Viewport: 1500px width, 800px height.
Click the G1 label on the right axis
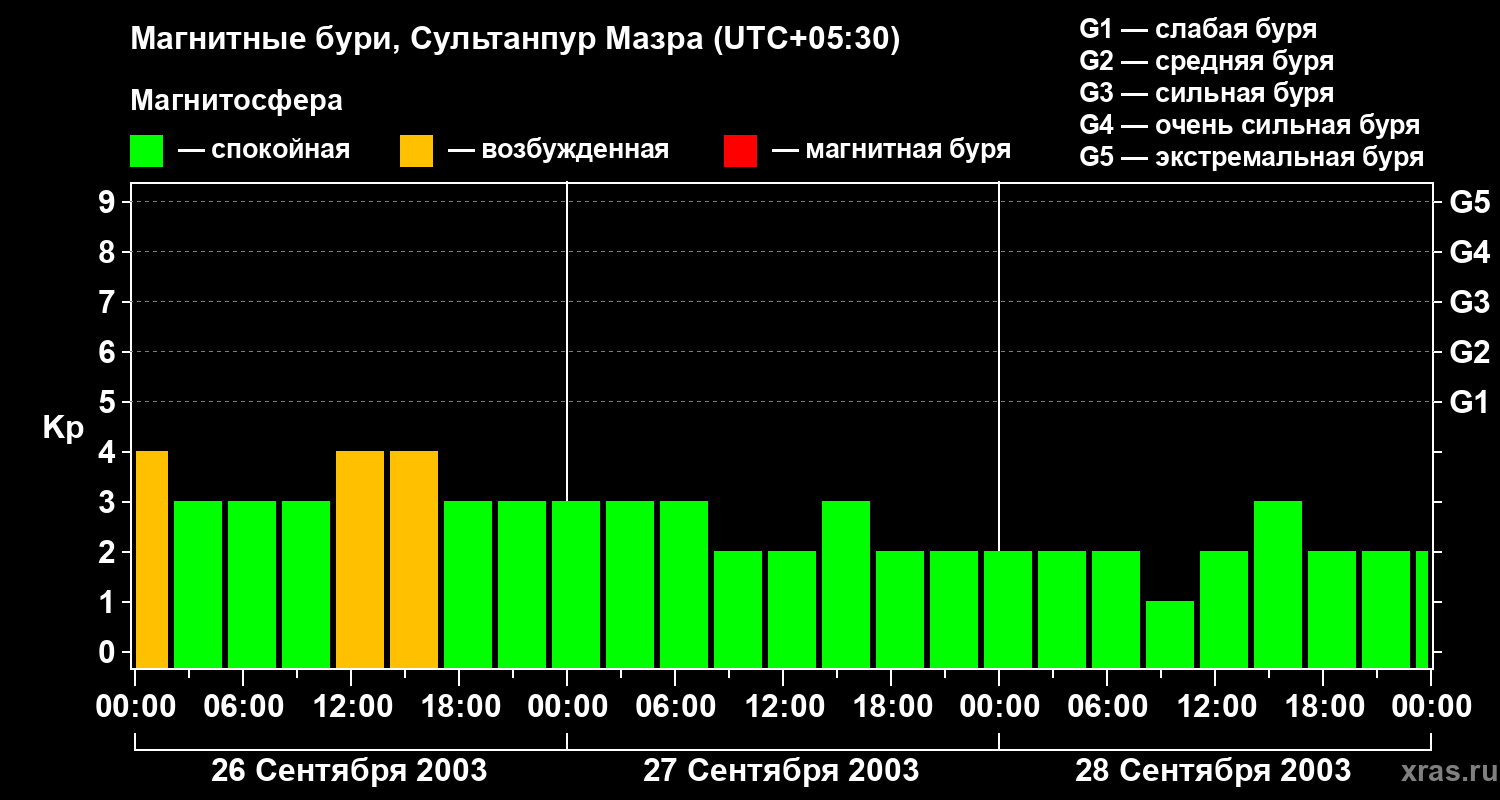coord(1470,402)
